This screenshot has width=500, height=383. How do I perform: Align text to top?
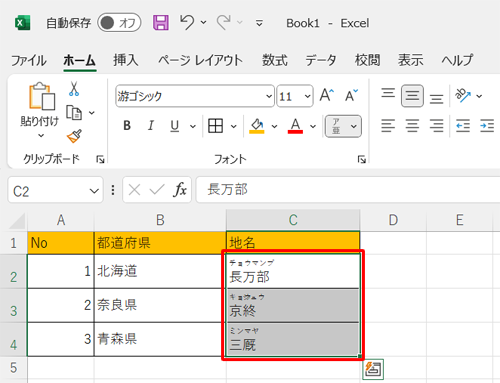pos(388,93)
